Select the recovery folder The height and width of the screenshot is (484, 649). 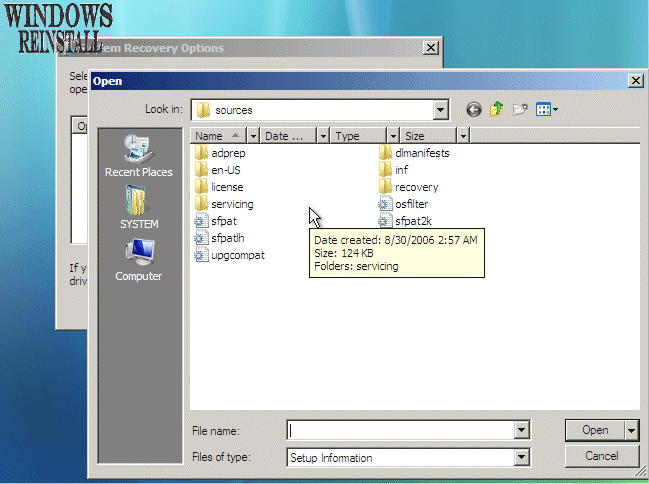point(415,187)
